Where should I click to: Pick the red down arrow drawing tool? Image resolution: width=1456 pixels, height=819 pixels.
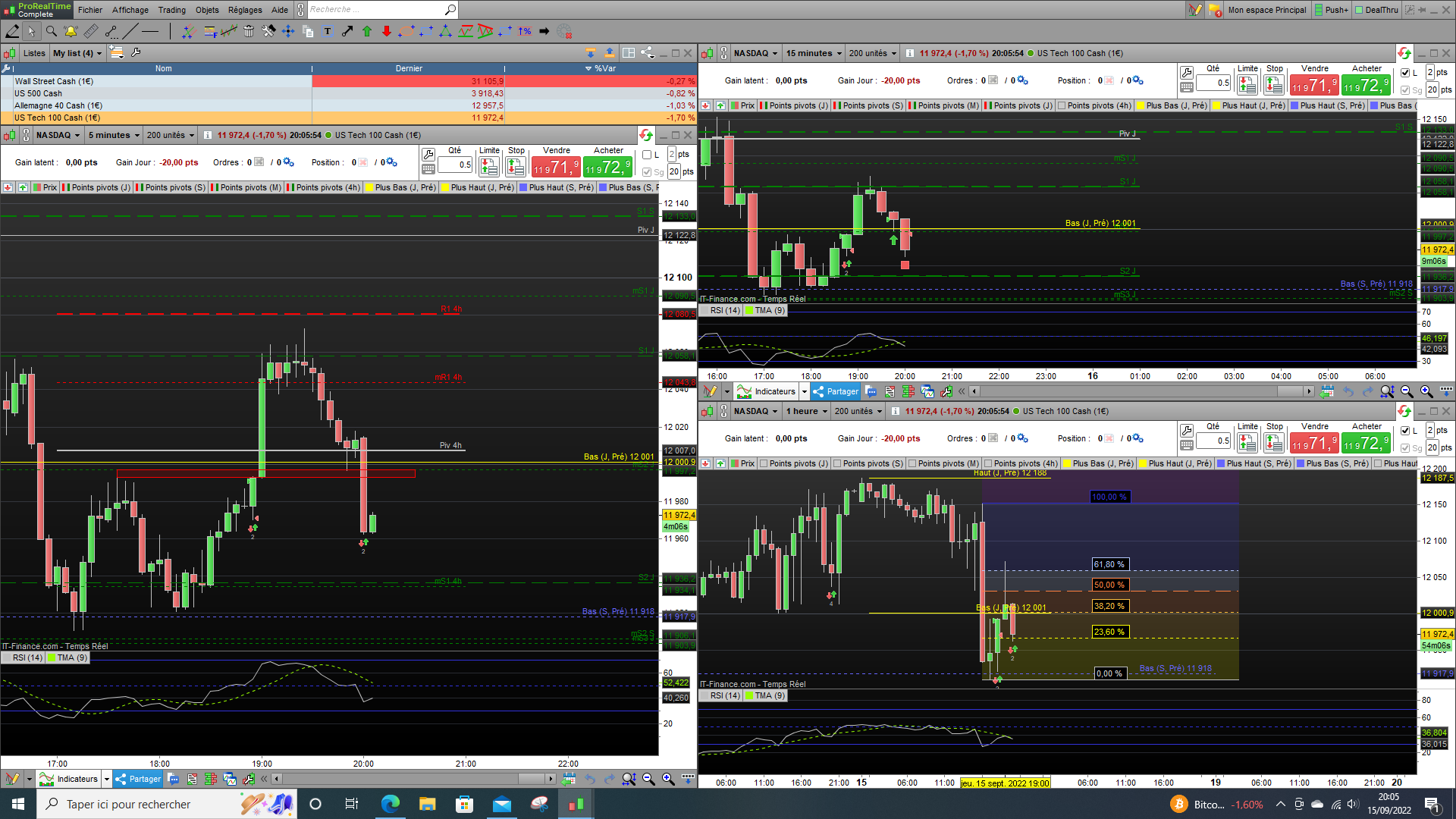click(x=387, y=31)
